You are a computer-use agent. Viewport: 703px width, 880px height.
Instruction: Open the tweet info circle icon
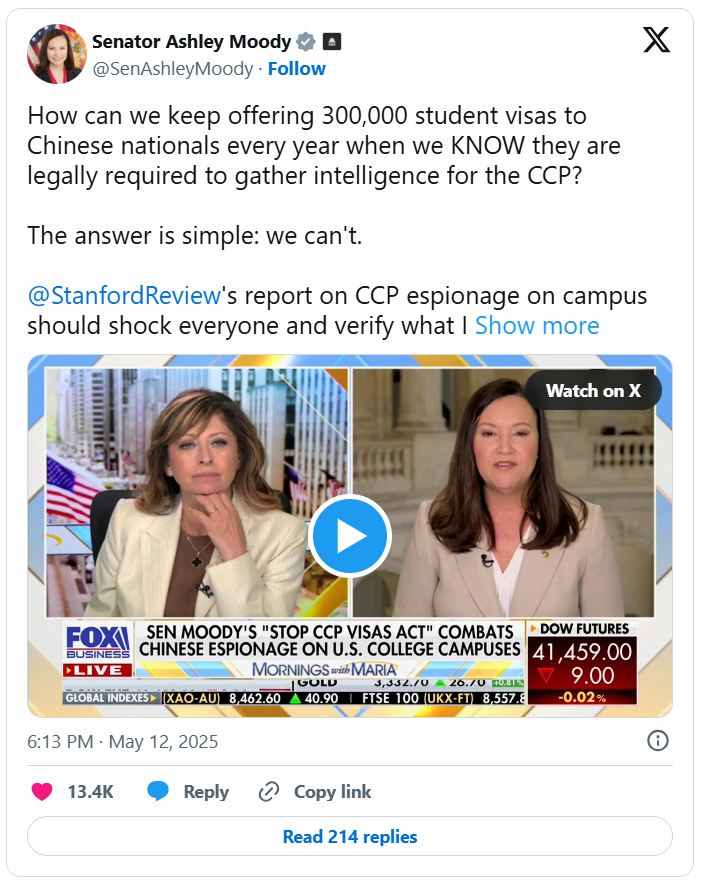[x=658, y=741]
